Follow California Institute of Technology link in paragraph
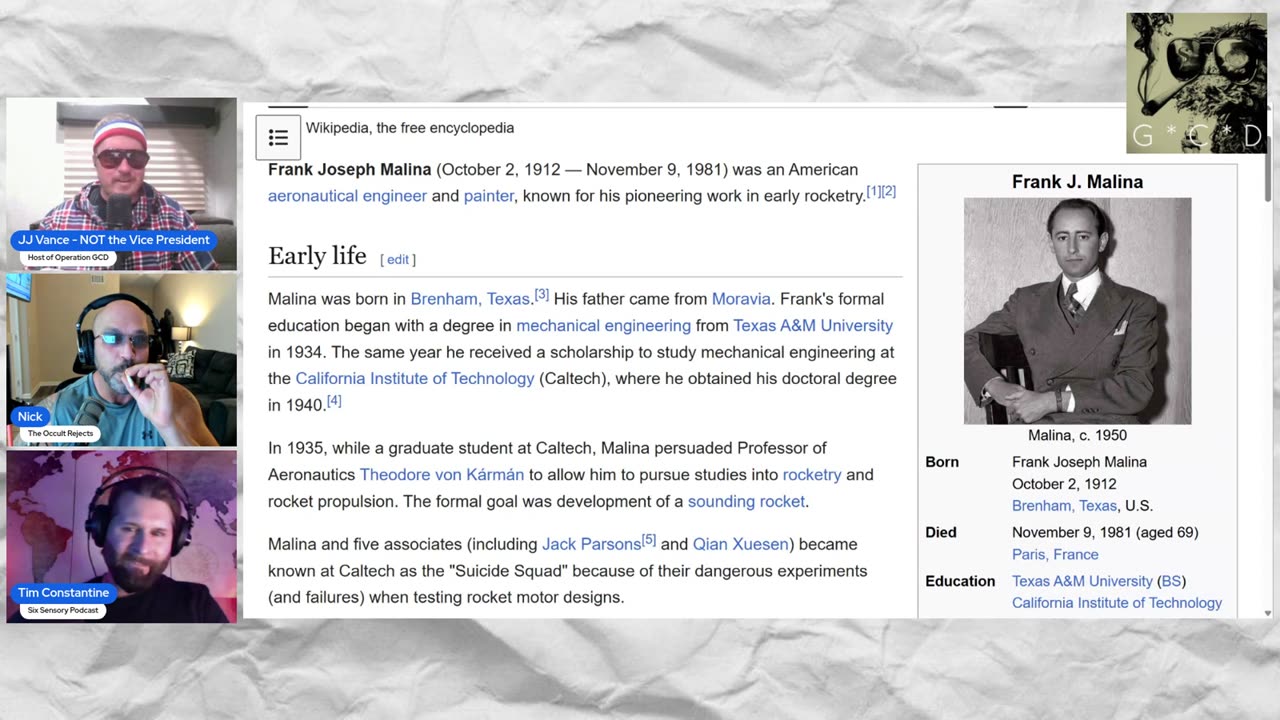Image resolution: width=1280 pixels, height=720 pixels. [x=415, y=379]
